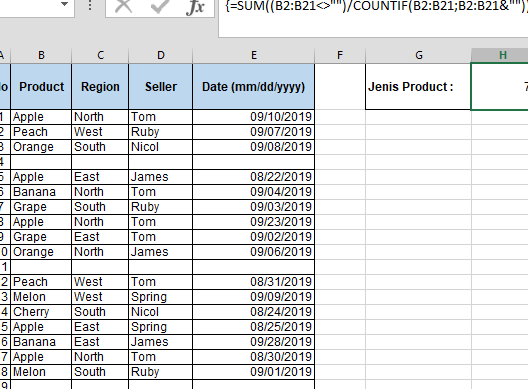
Task: Click Apple cell in 09/10/2019 row
Action: [41, 117]
